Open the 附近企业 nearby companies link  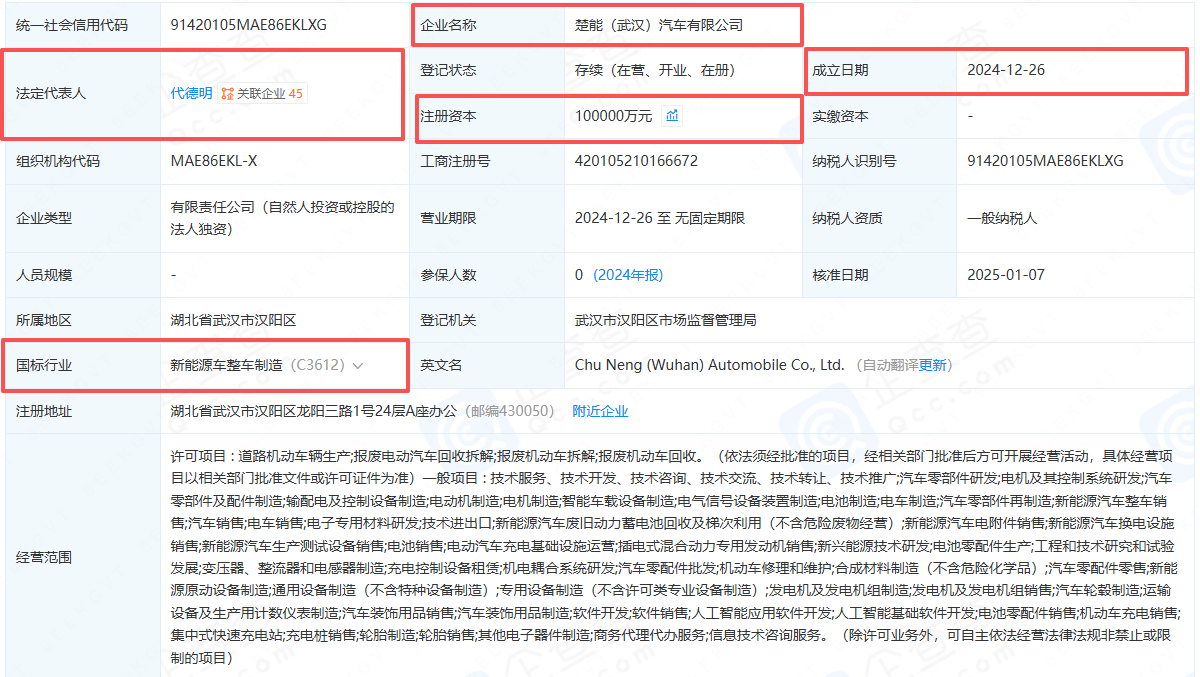pyautogui.click(x=600, y=411)
